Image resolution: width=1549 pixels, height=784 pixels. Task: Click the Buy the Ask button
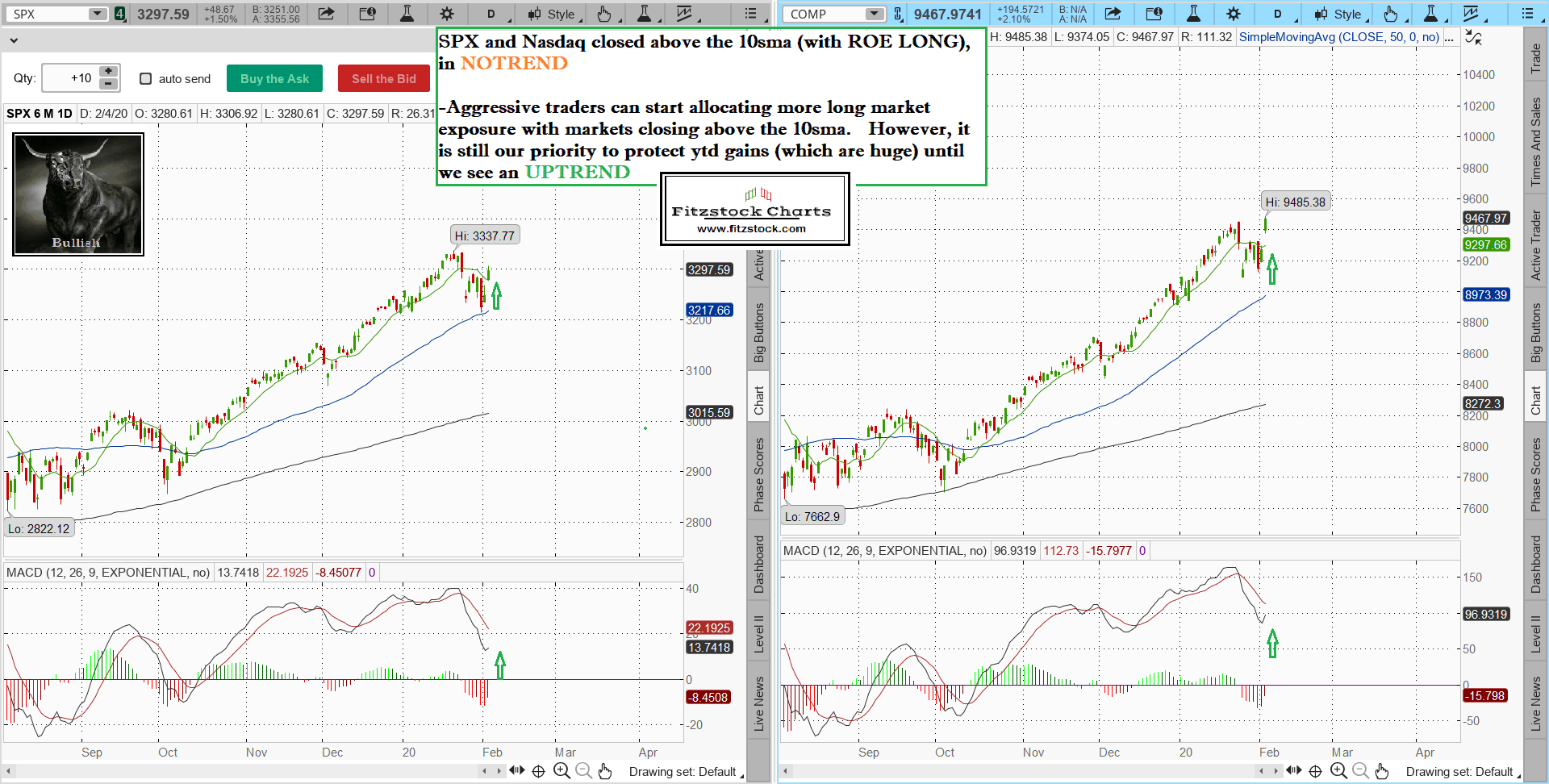click(274, 78)
